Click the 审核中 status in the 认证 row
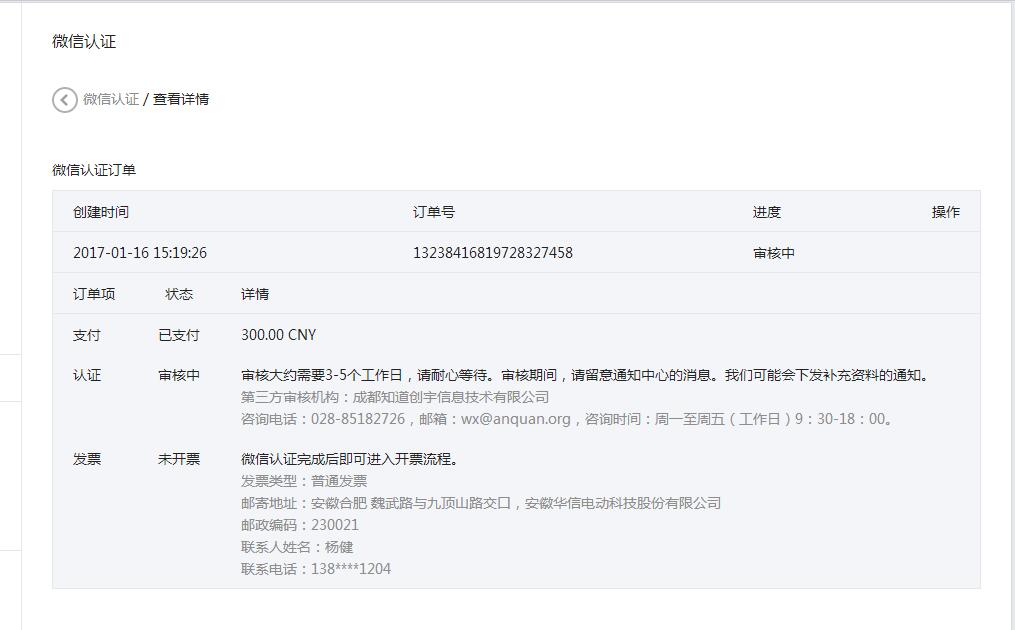Screen dimensions: 1015x630 179,375
